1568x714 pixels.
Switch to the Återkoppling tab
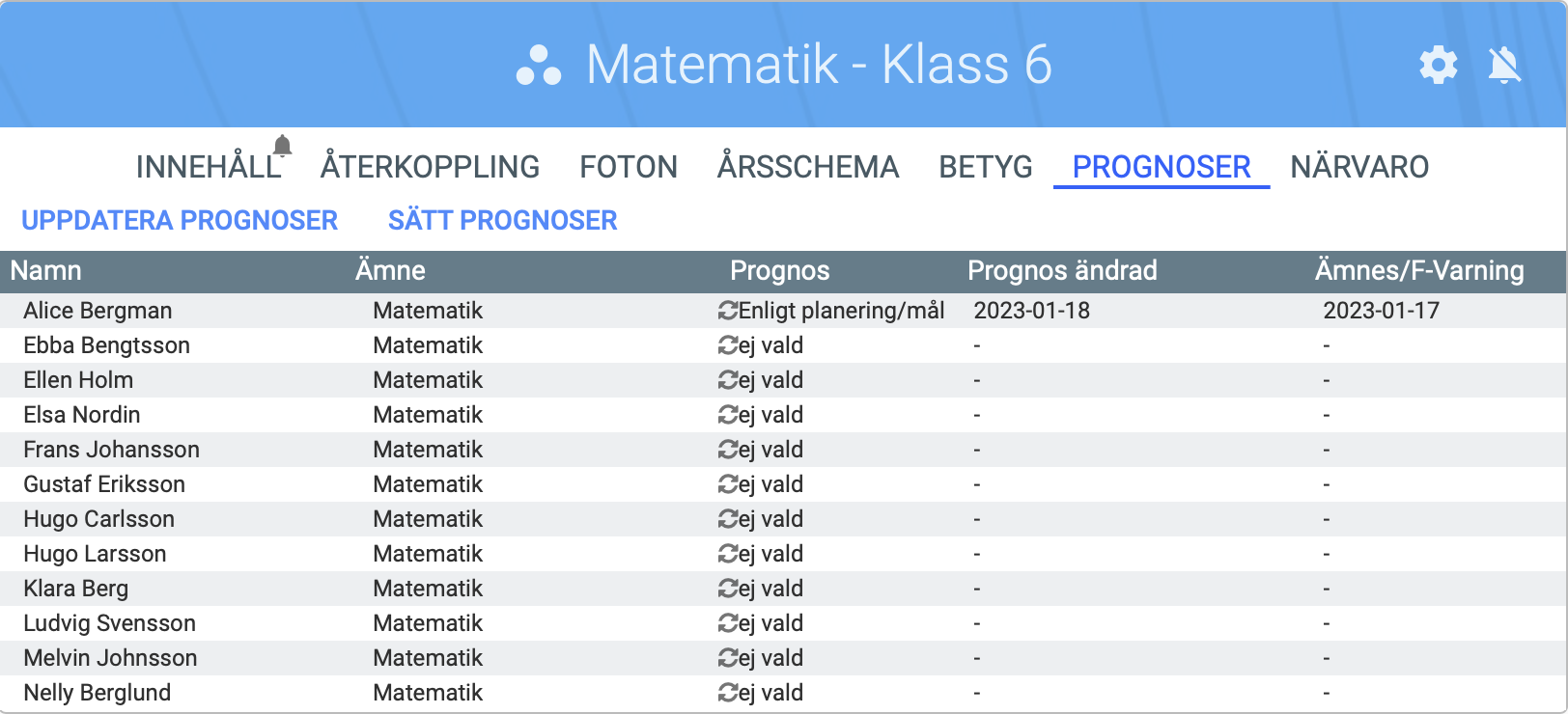(x=430, y=167)
